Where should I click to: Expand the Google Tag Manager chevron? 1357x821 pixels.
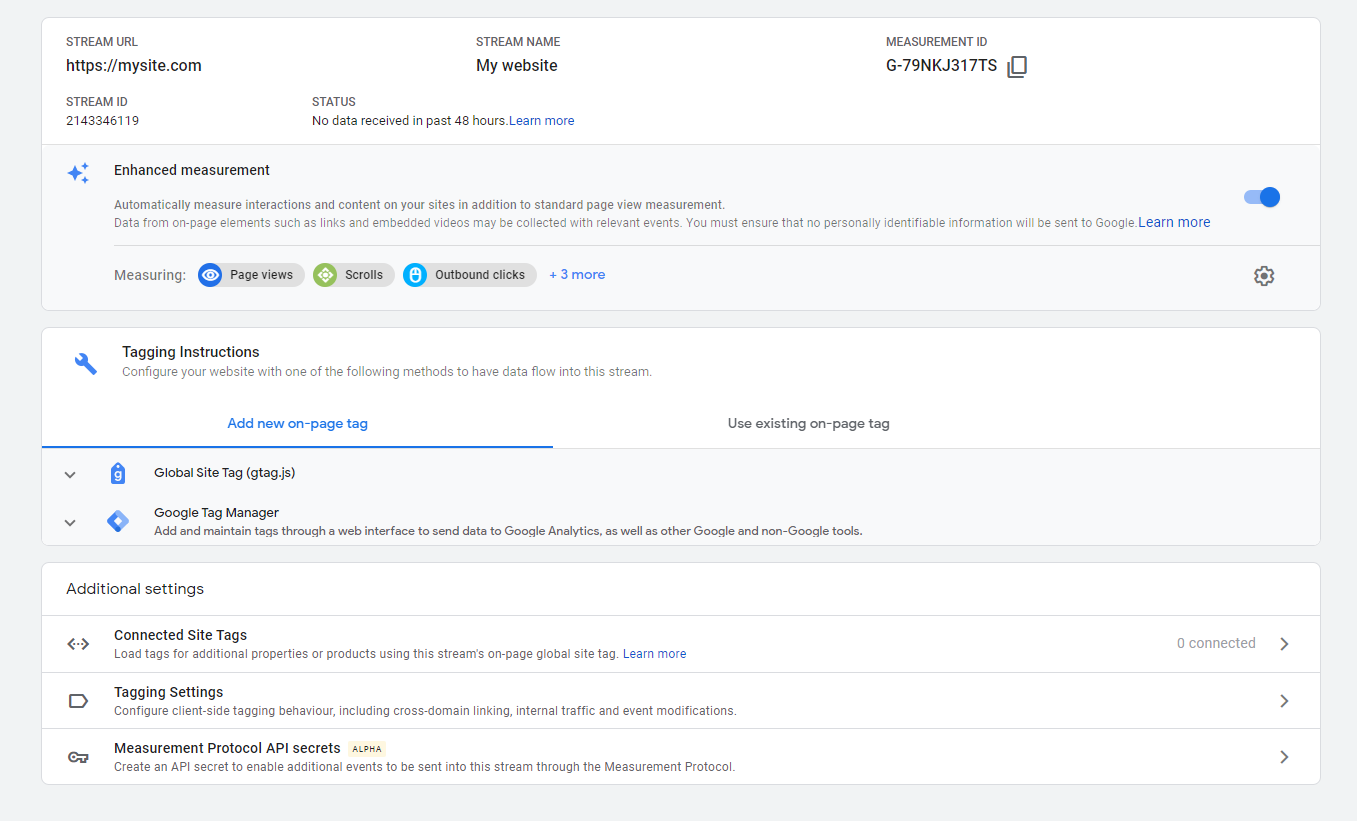70,522
